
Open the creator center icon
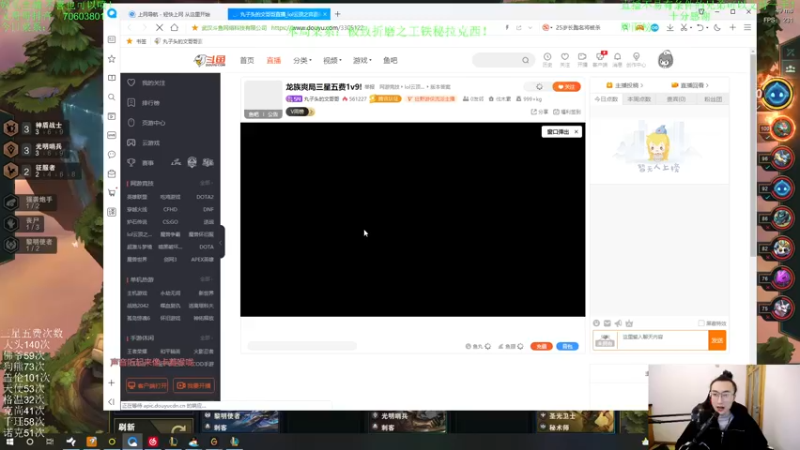click(x=636, y=59)
